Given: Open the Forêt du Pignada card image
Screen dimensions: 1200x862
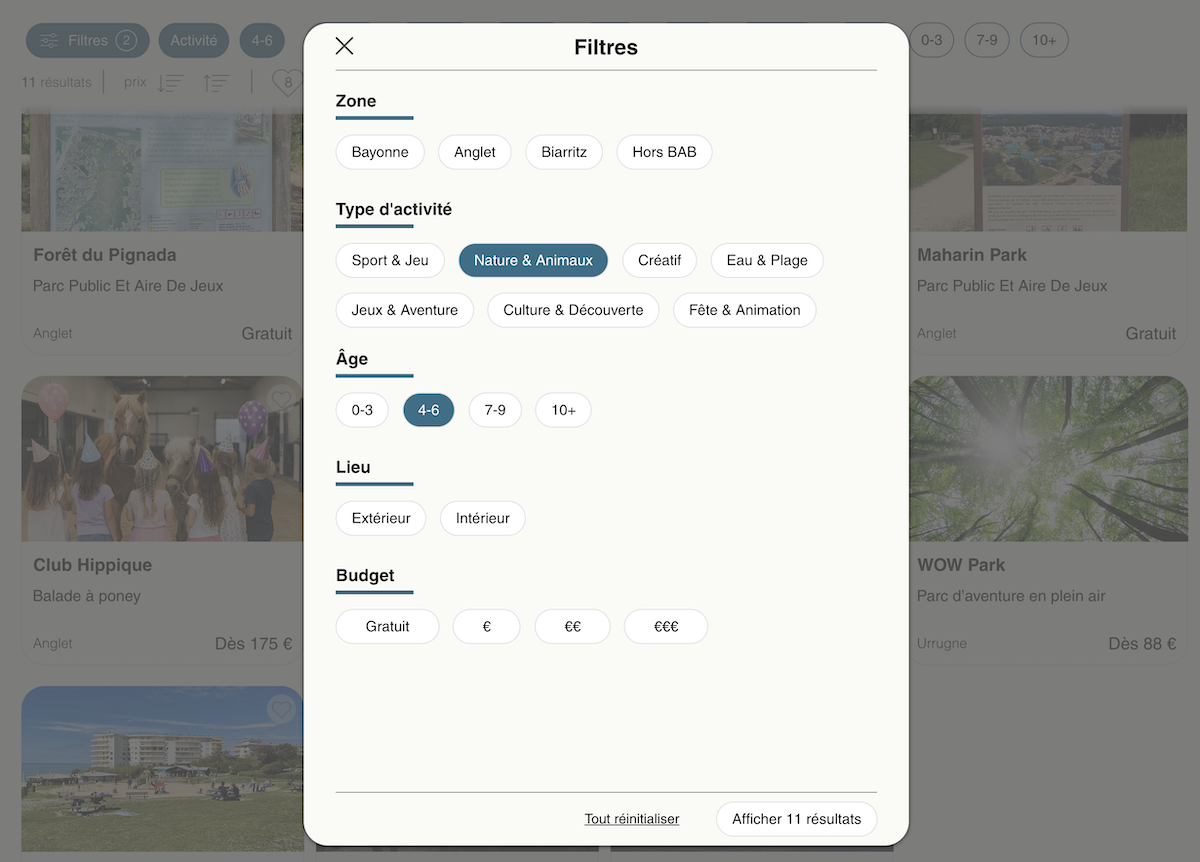Looking at the screenshot, I should (x=162, y=172).
